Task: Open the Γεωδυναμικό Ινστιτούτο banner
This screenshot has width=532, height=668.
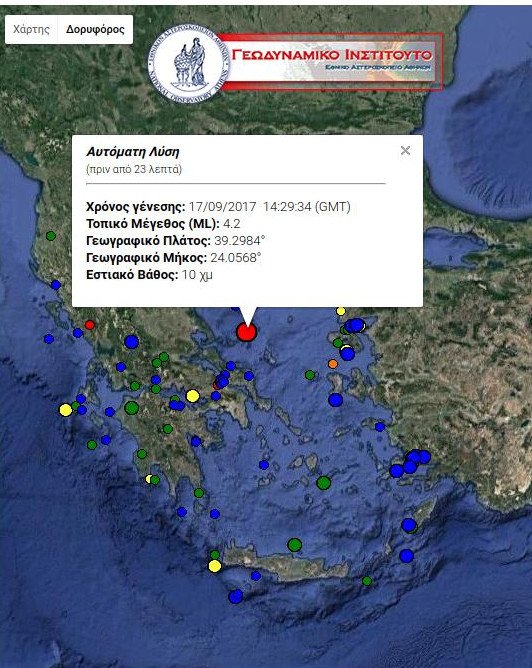Action: coord(330,62)
